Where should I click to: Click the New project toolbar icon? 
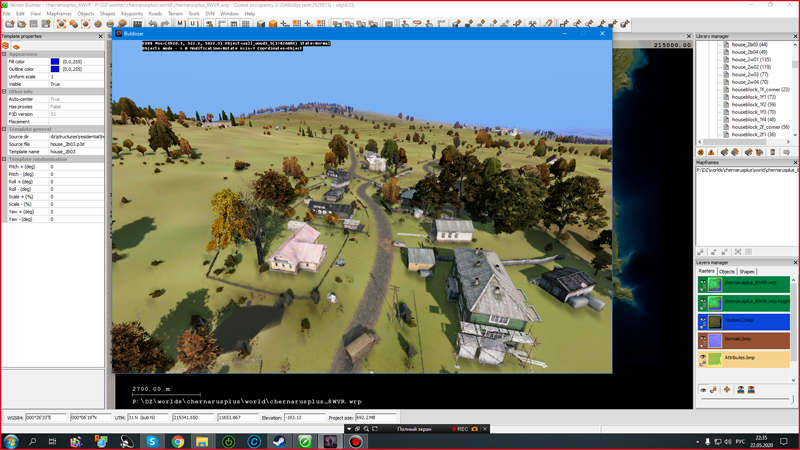pos(9,24)
